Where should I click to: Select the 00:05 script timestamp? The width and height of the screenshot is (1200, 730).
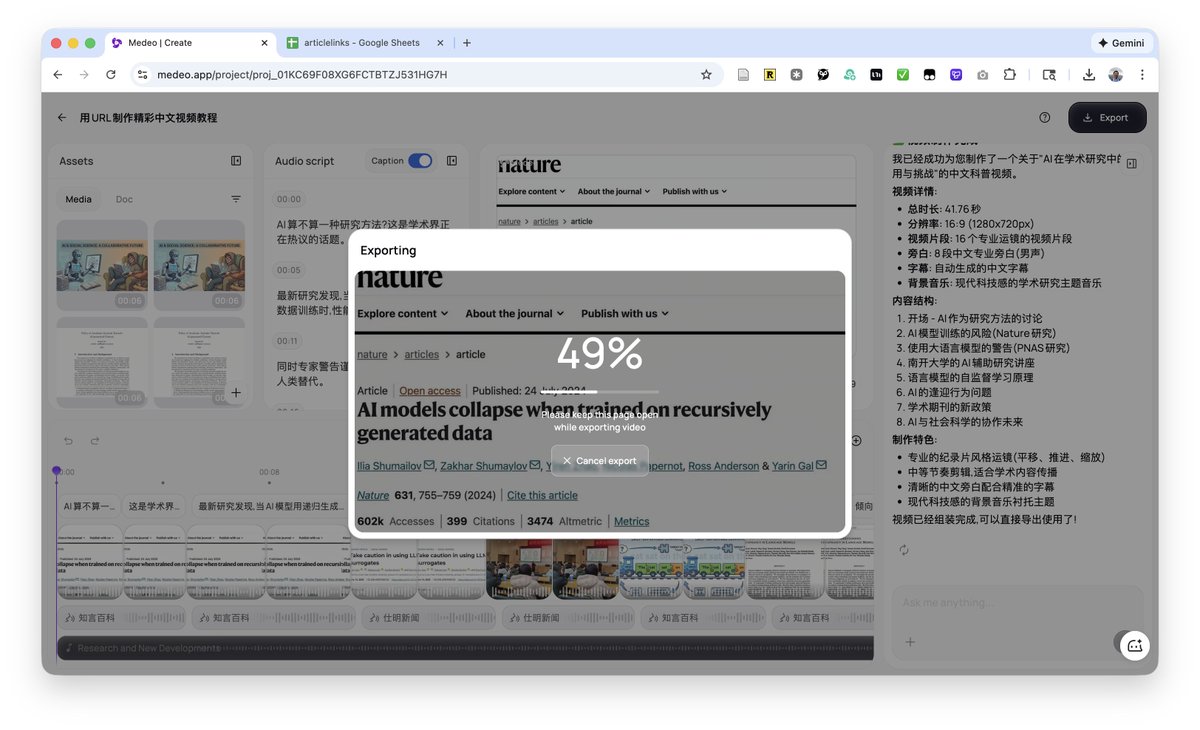click(x=289, y=270)
